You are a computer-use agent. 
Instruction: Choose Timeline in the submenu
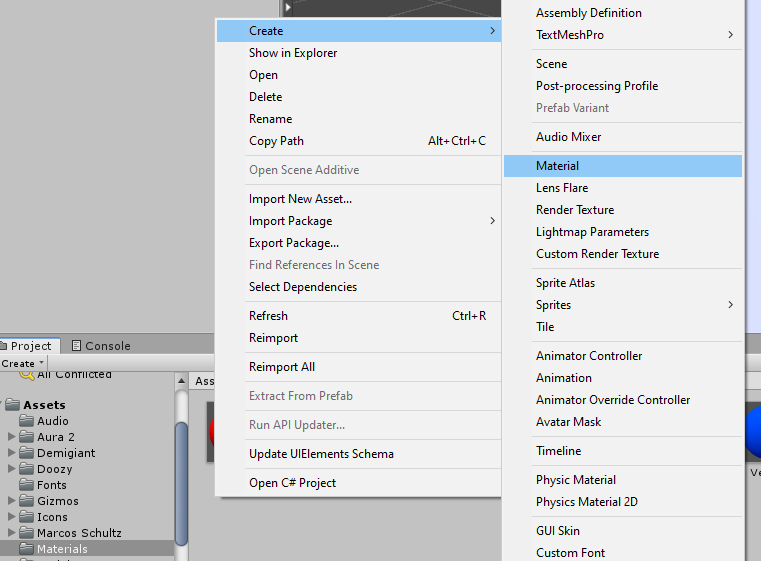click(x=623, y=451)
